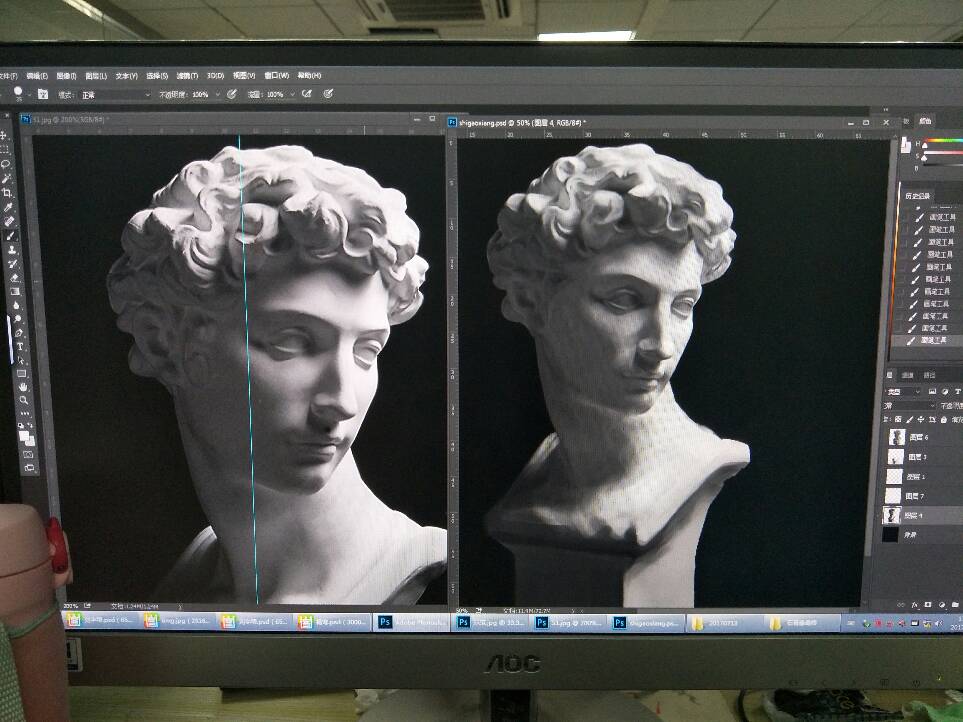
Task: Toggle pressure for size in options bar
Action: click(x=329, y=94)
